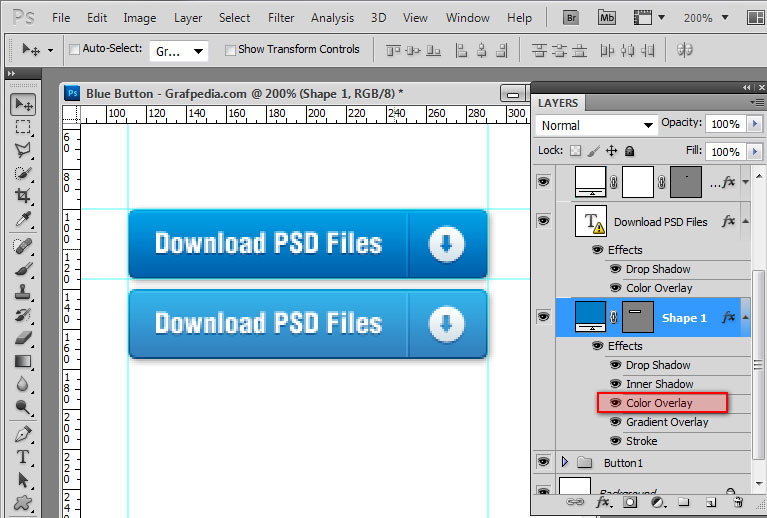Collapse Shape 1 layer effects arrow

pyautogui.click(x=745, y=317)
